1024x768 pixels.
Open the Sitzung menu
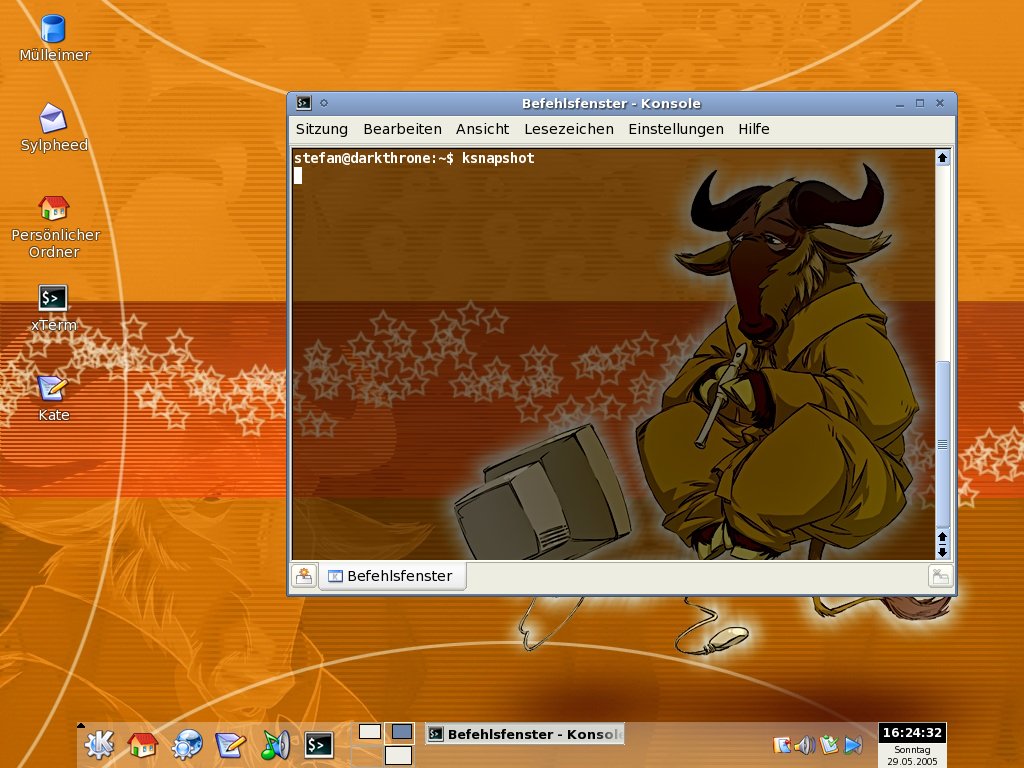point(321,129)
